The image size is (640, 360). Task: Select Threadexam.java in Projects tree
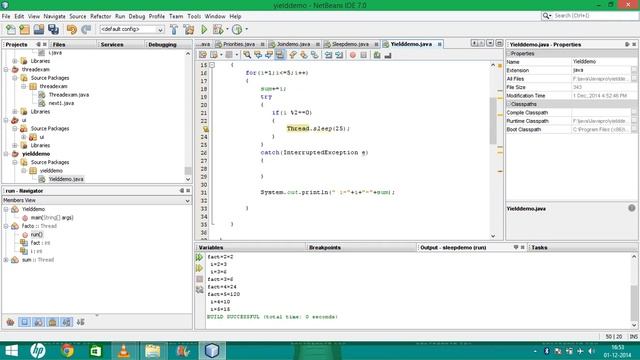click(69, 95)
